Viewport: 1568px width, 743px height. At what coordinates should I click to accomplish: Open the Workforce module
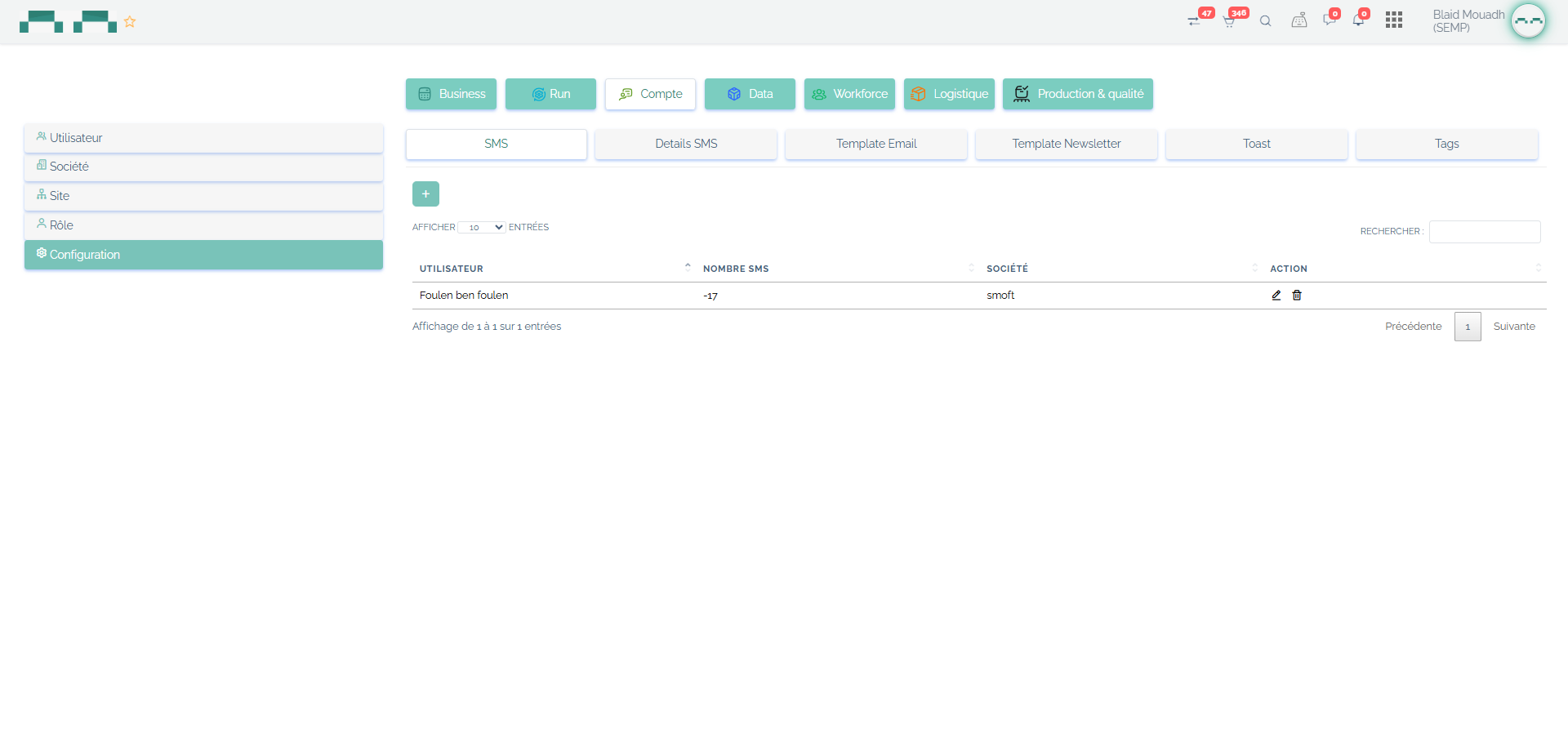point(849,94)
